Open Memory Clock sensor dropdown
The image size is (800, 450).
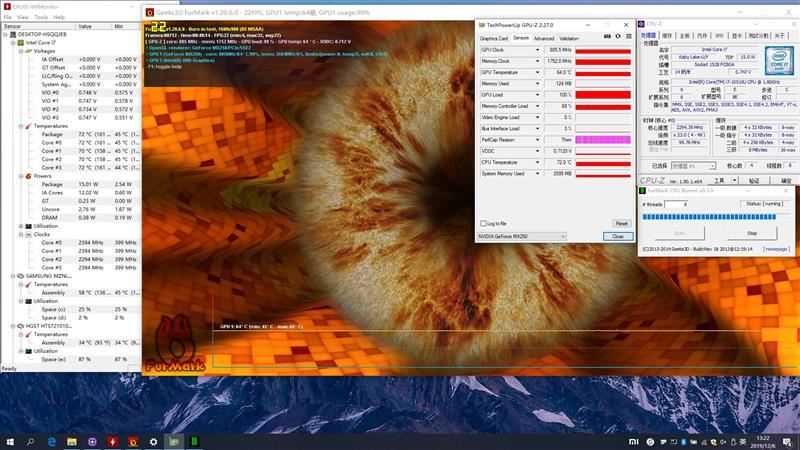pos(537,61)
